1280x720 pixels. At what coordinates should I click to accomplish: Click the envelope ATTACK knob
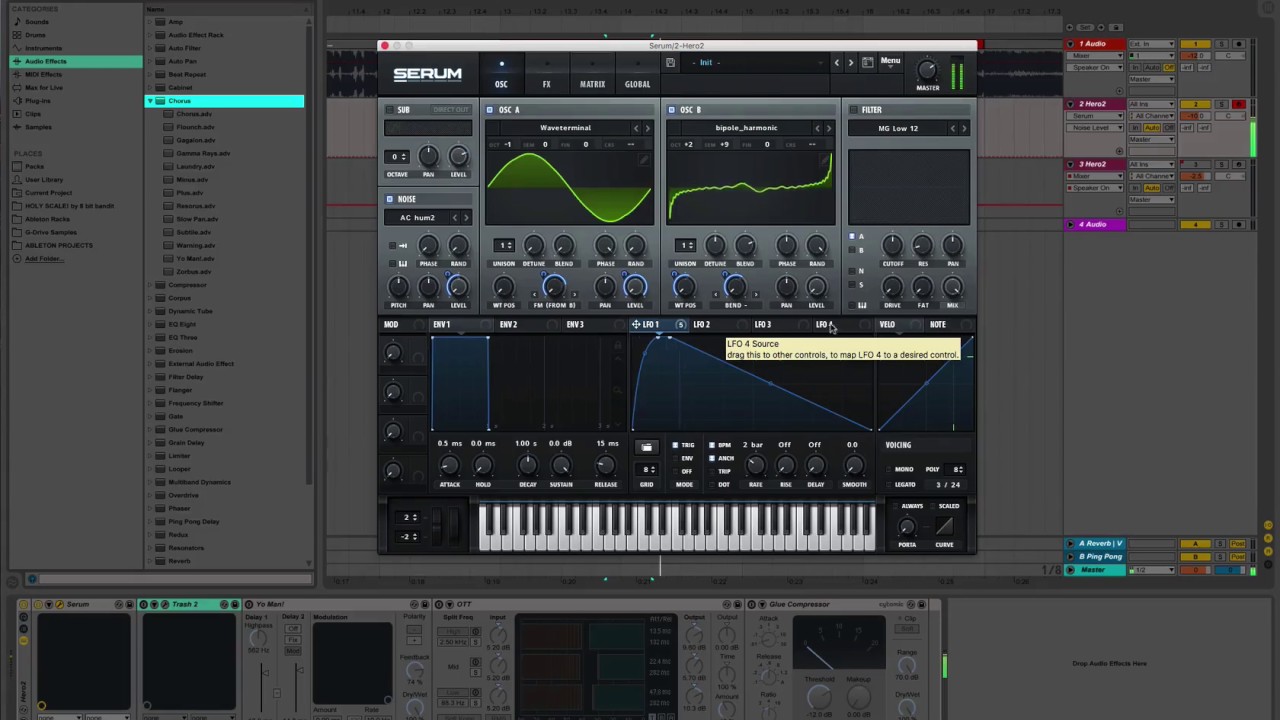450,466
